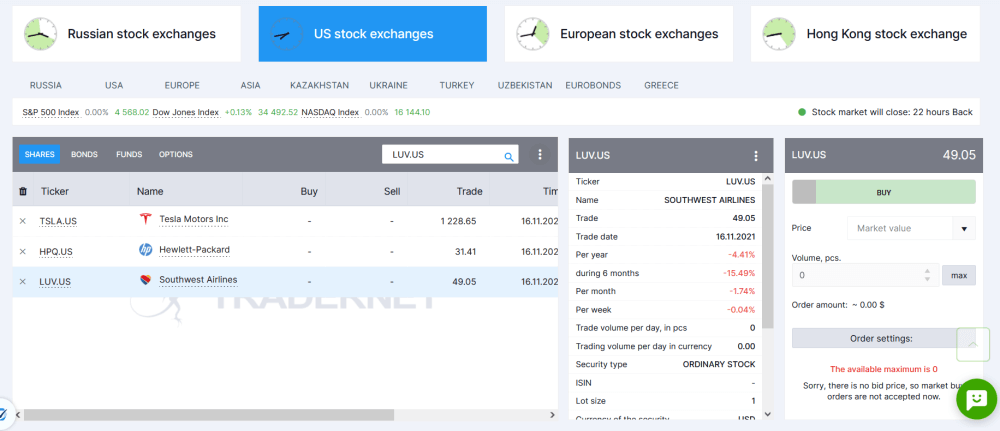The image size is (1000, 431).
Task: Sort by the Ticker column header
Action: click(55, 191)
